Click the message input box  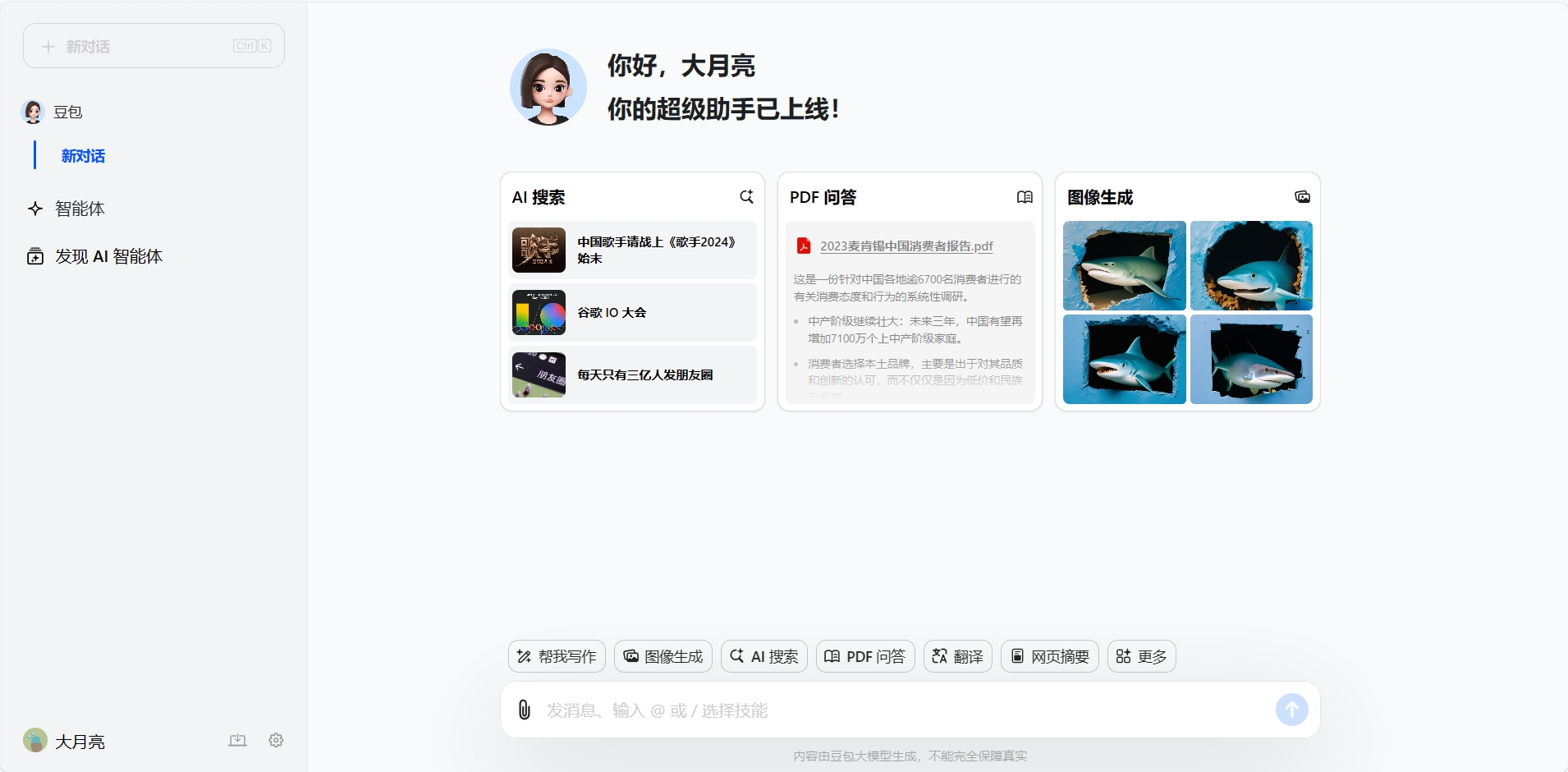pos(821,710)
